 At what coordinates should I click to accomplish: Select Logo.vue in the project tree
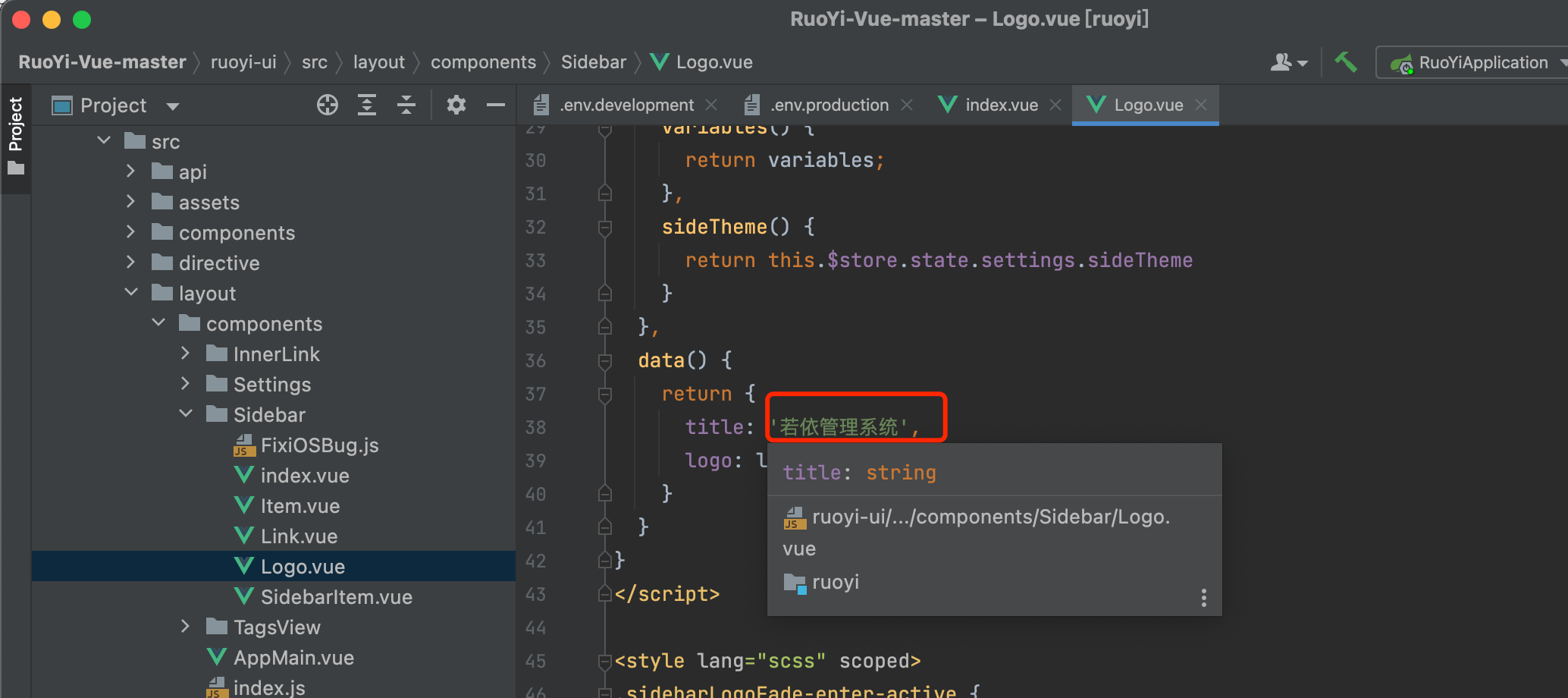coord(303,567)
